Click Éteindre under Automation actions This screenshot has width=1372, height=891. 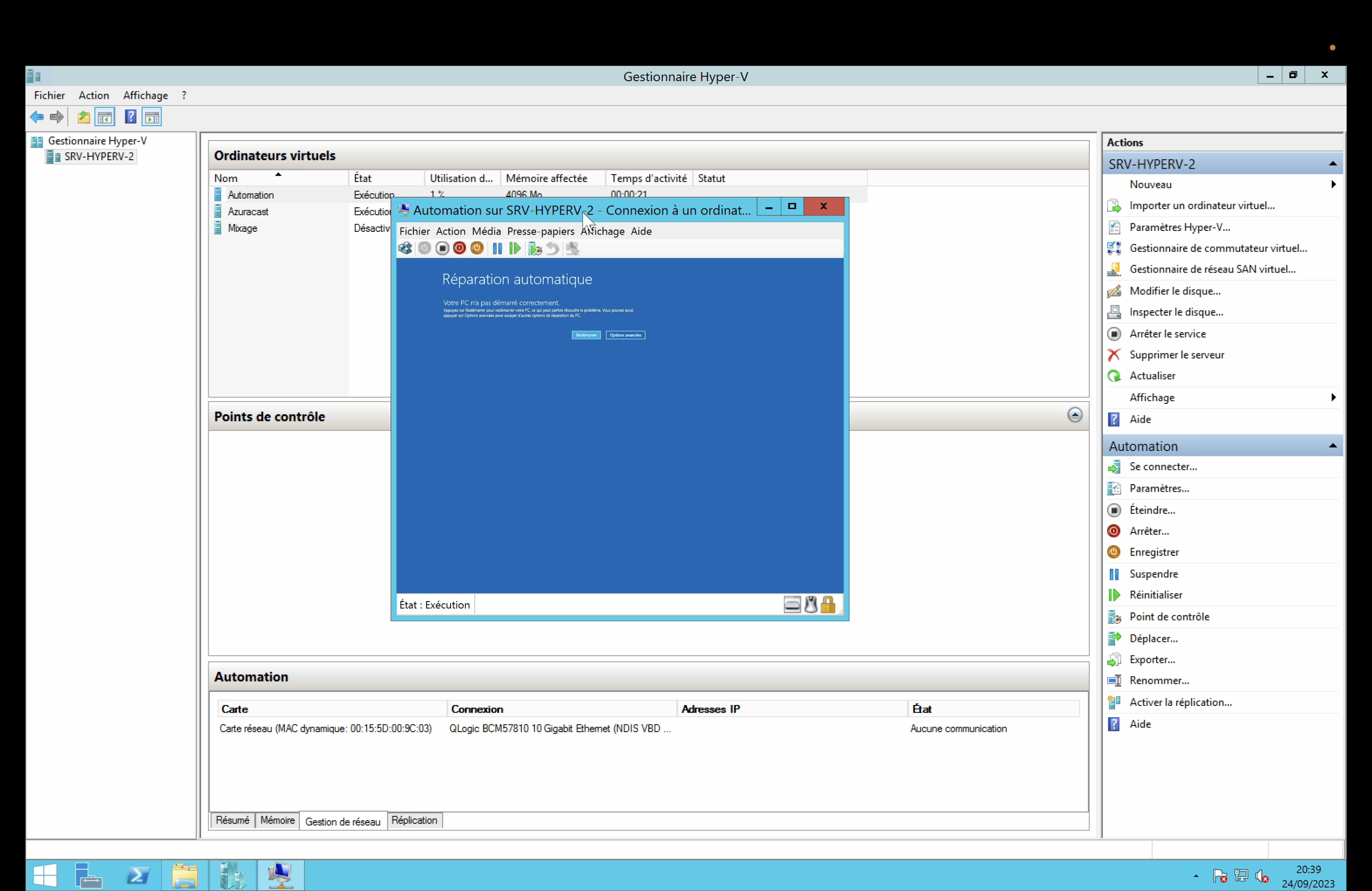1152,510
